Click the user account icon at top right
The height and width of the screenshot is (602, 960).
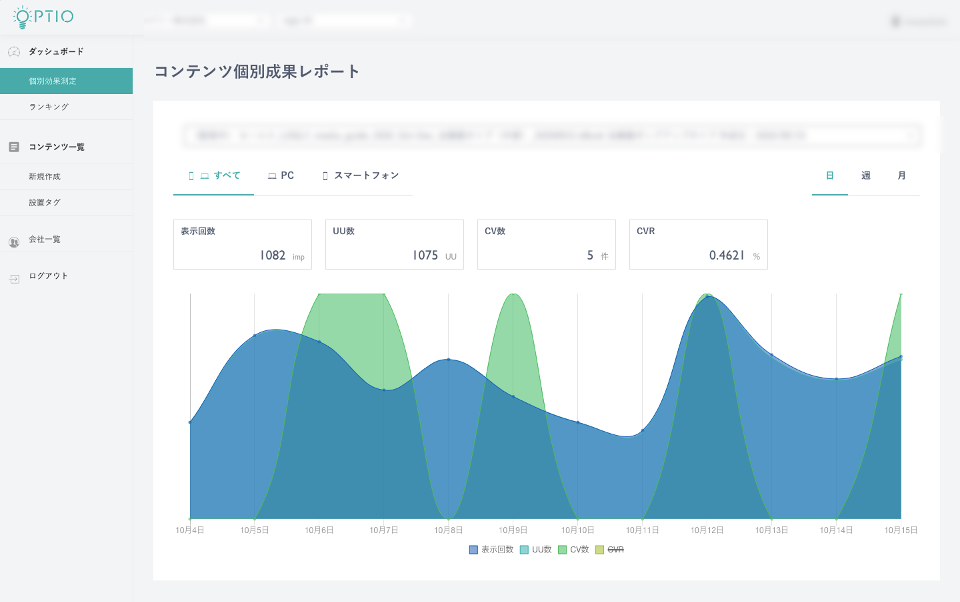click(x=894, y=21)
